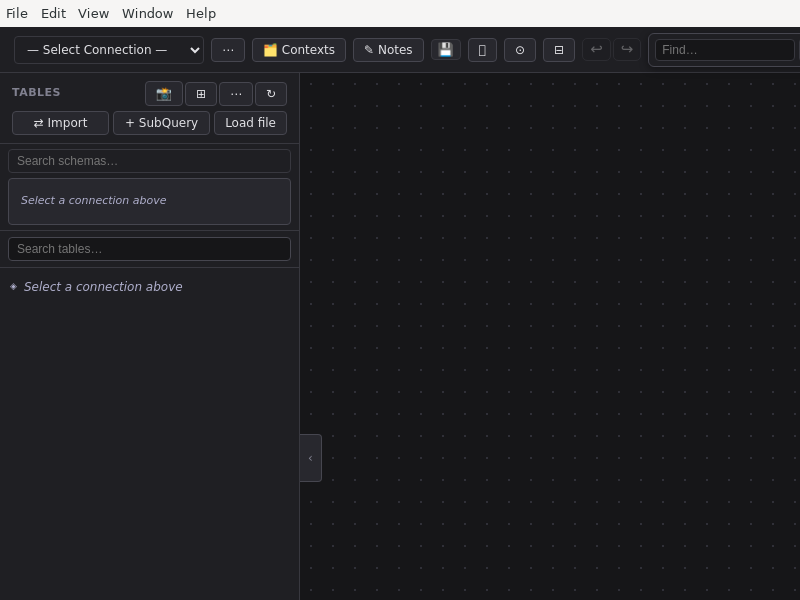Image resolution: width=800 pixels, height=600 pixels.
Task: Open the Edit menu
Action: [53, 13]
